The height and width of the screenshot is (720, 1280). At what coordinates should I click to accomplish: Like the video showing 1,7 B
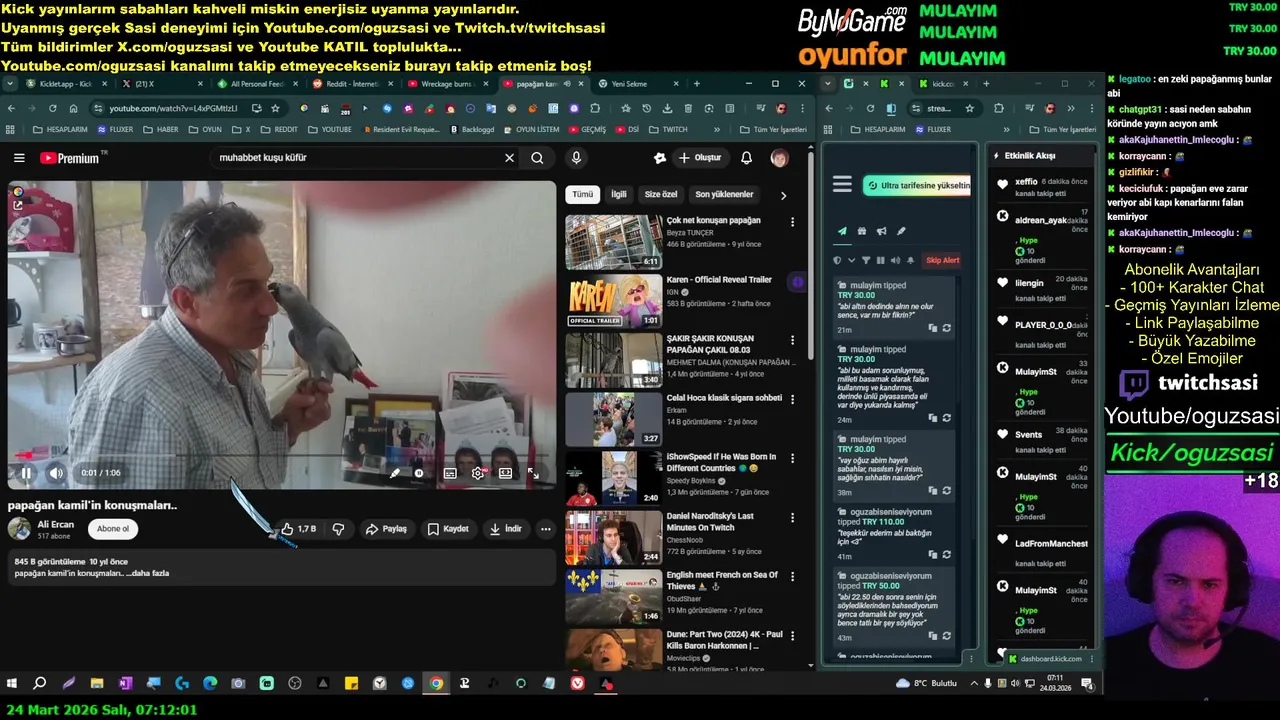(299, 529)
